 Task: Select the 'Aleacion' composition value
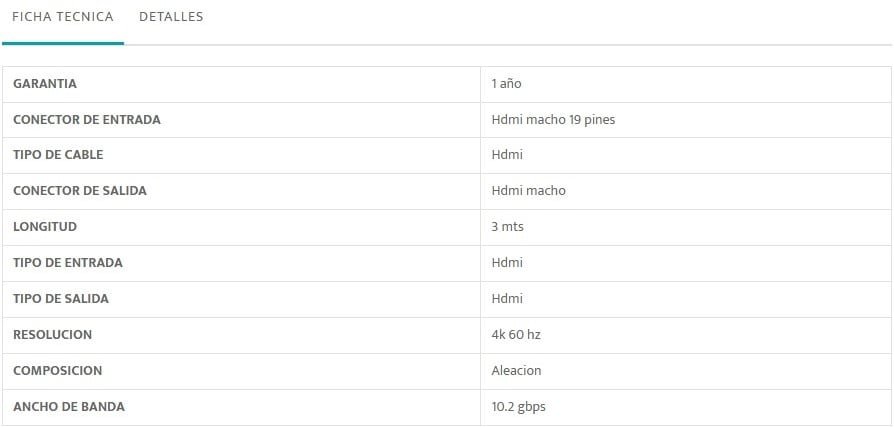(516, 371)
